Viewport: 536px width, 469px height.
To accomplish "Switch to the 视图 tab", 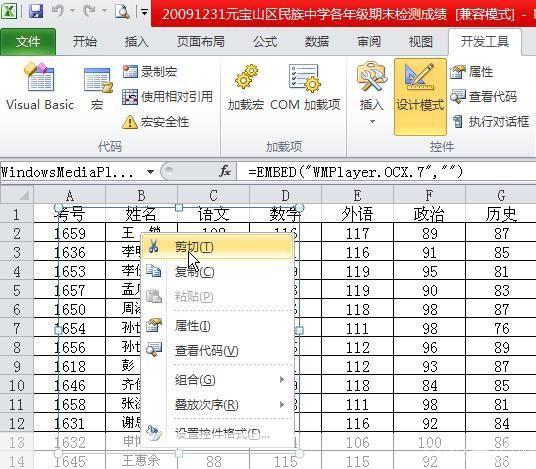I will [421, 42].
